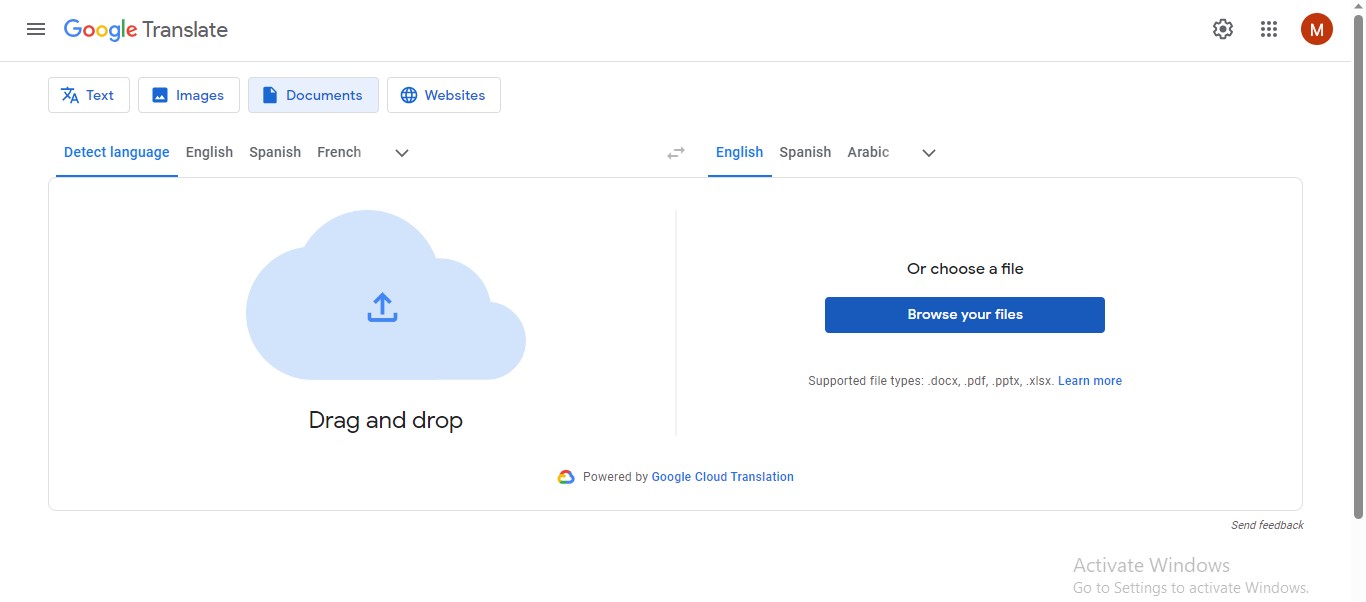Click the Google Translate logo
Screen dimensions: 1366x602
(146, 30)
